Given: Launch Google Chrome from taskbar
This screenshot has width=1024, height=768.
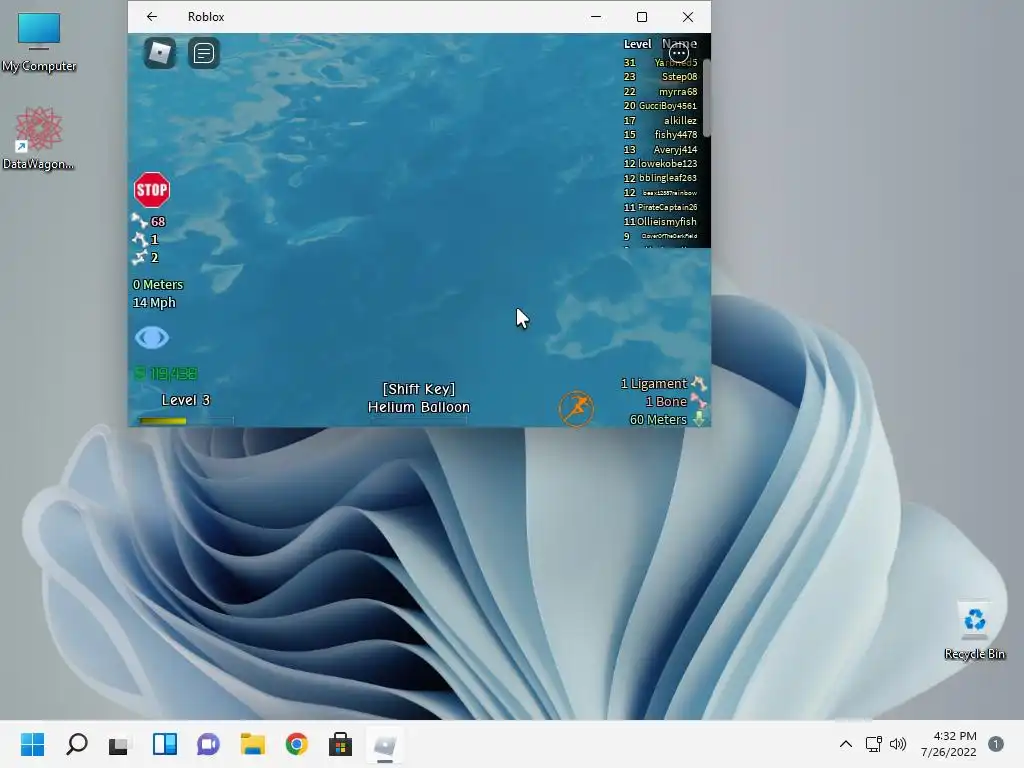Looking at the screenshot, I should [x=296, y=744].
